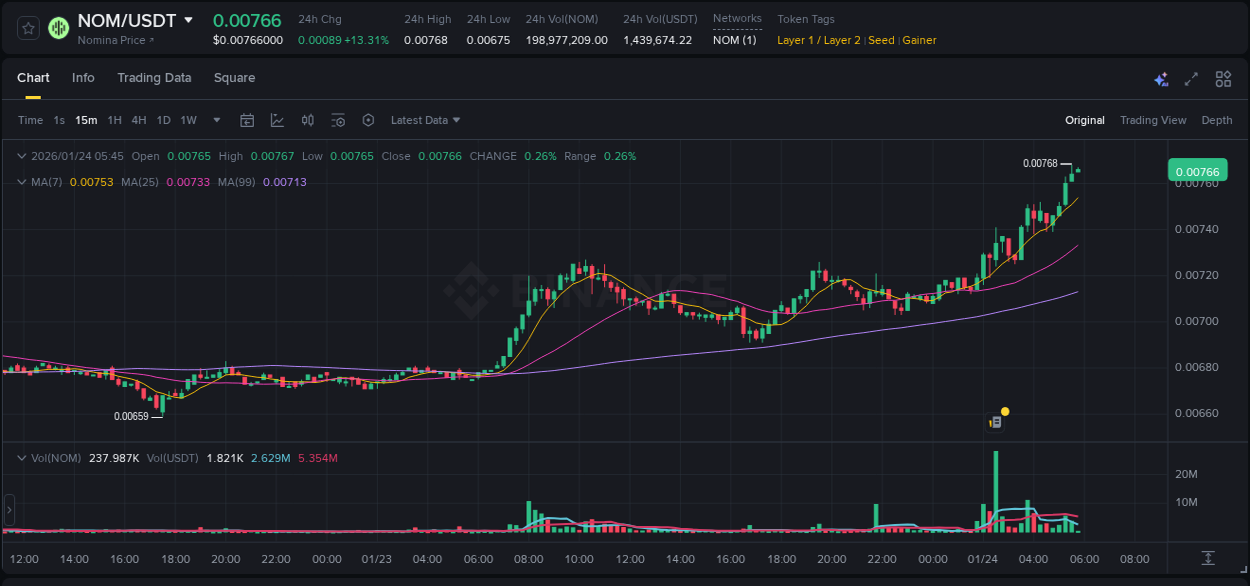Open the Nomina Price link
Viewport: 1250px width, 586px height.
click(115, 39)
